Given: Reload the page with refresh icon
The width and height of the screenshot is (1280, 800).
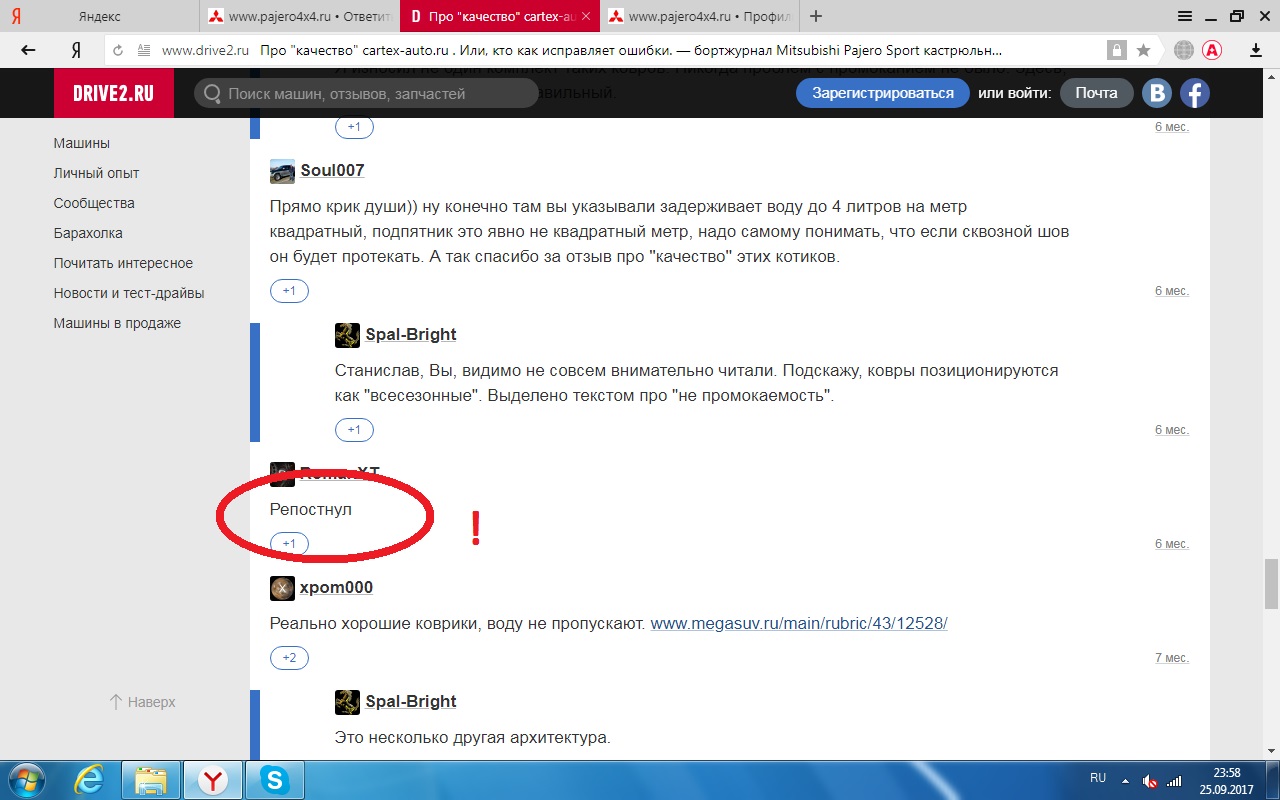Looking at the screenshot, I should click(x=118, y=50).
